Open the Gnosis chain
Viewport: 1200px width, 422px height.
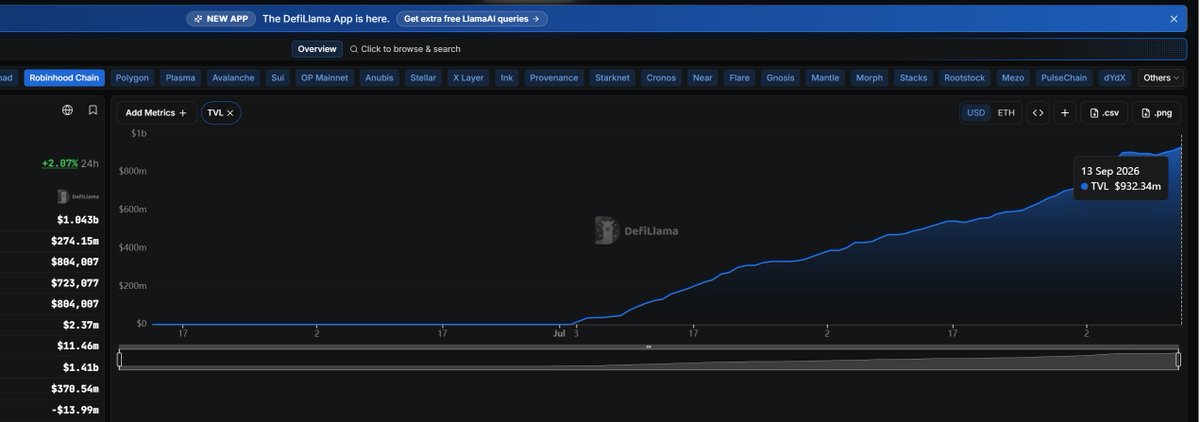(780, 77)
